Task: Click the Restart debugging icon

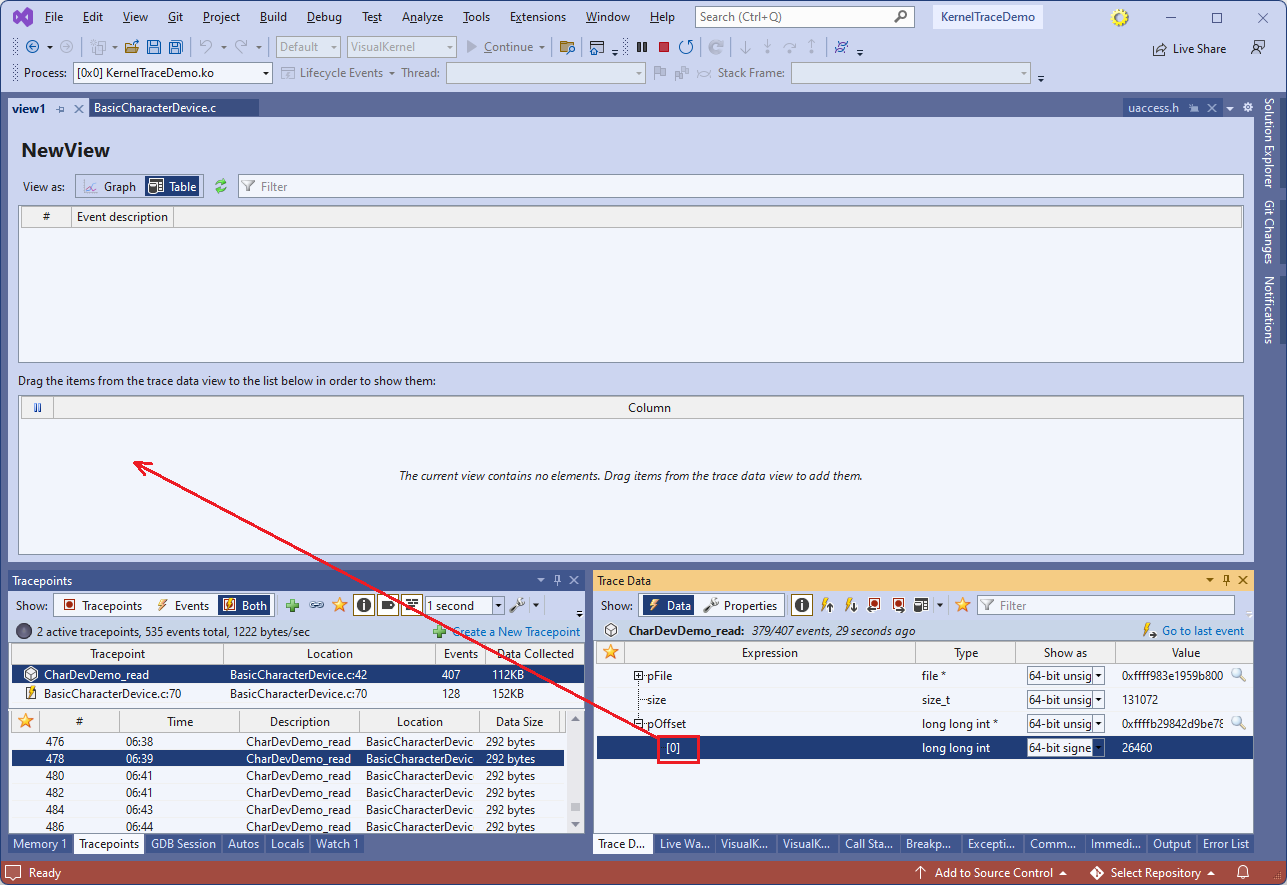Action: (x=686, y=47)
